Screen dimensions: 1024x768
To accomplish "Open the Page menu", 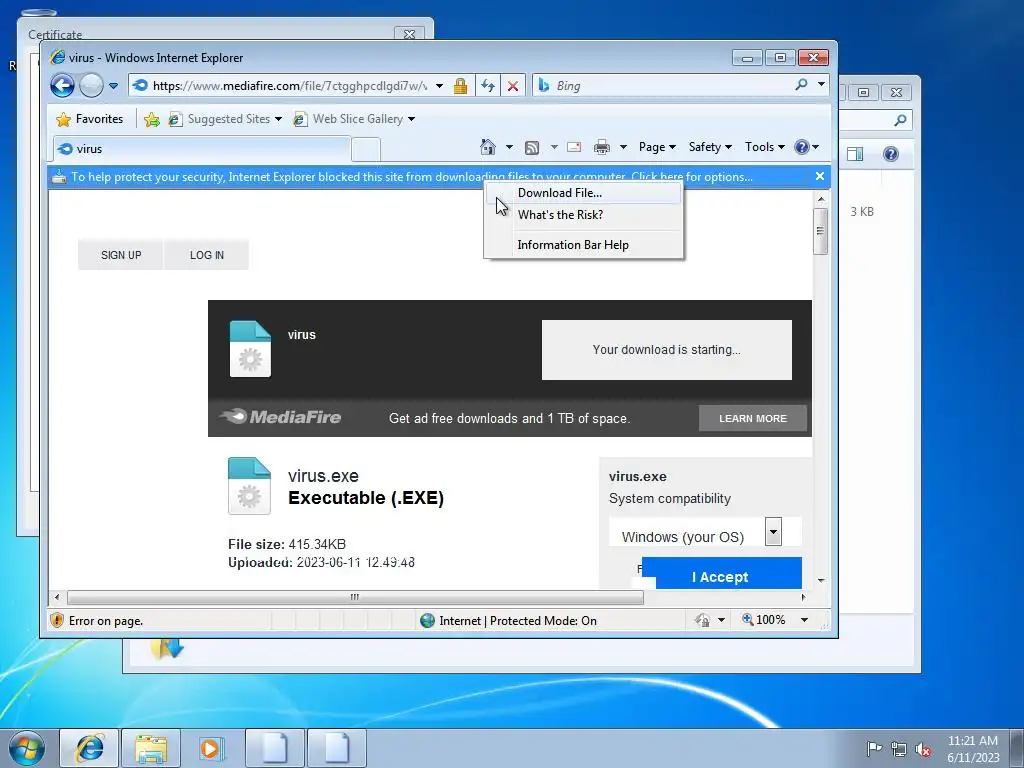I will coord(657,147).
